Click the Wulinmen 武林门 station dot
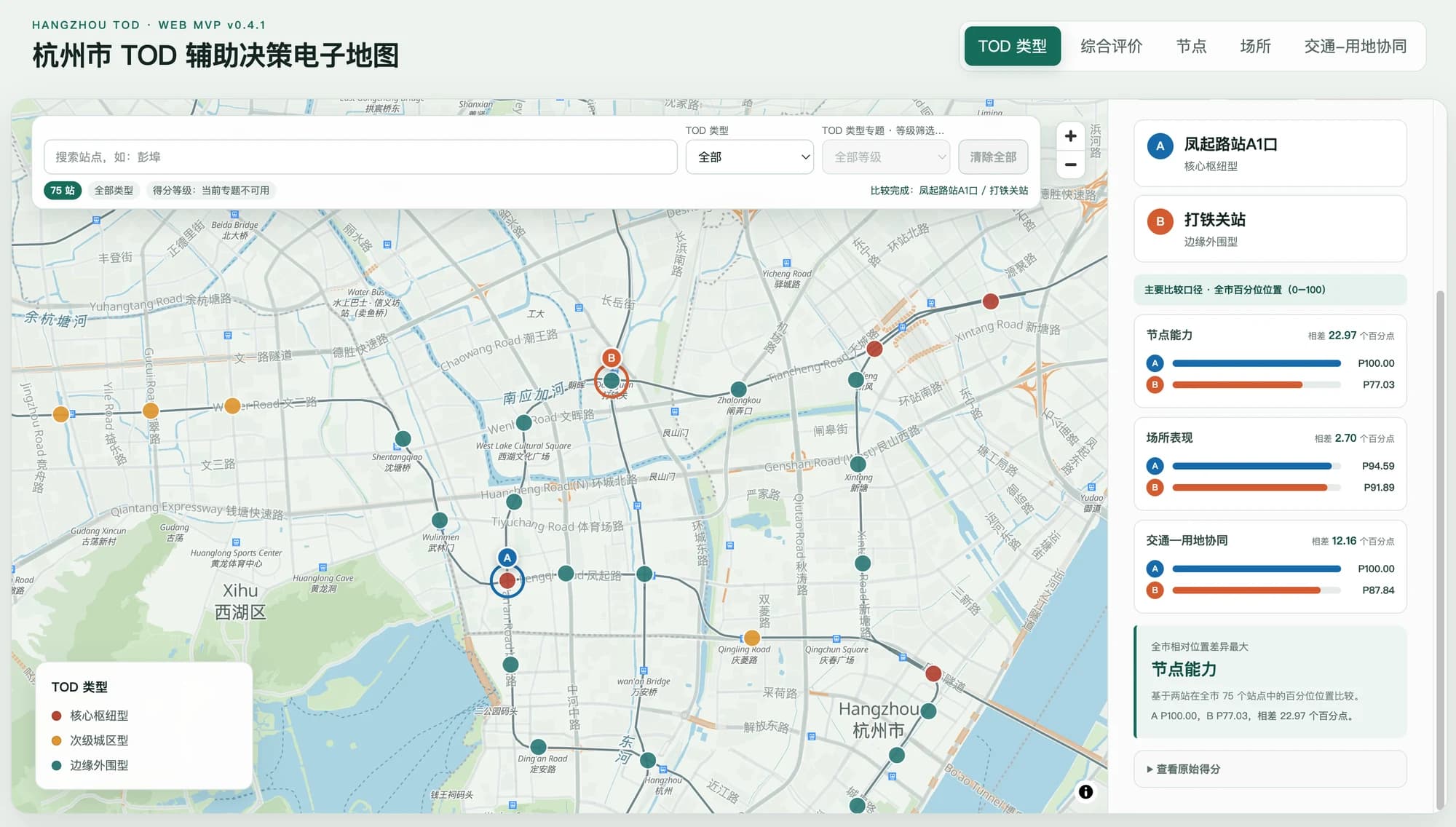 tap(440, 520)
